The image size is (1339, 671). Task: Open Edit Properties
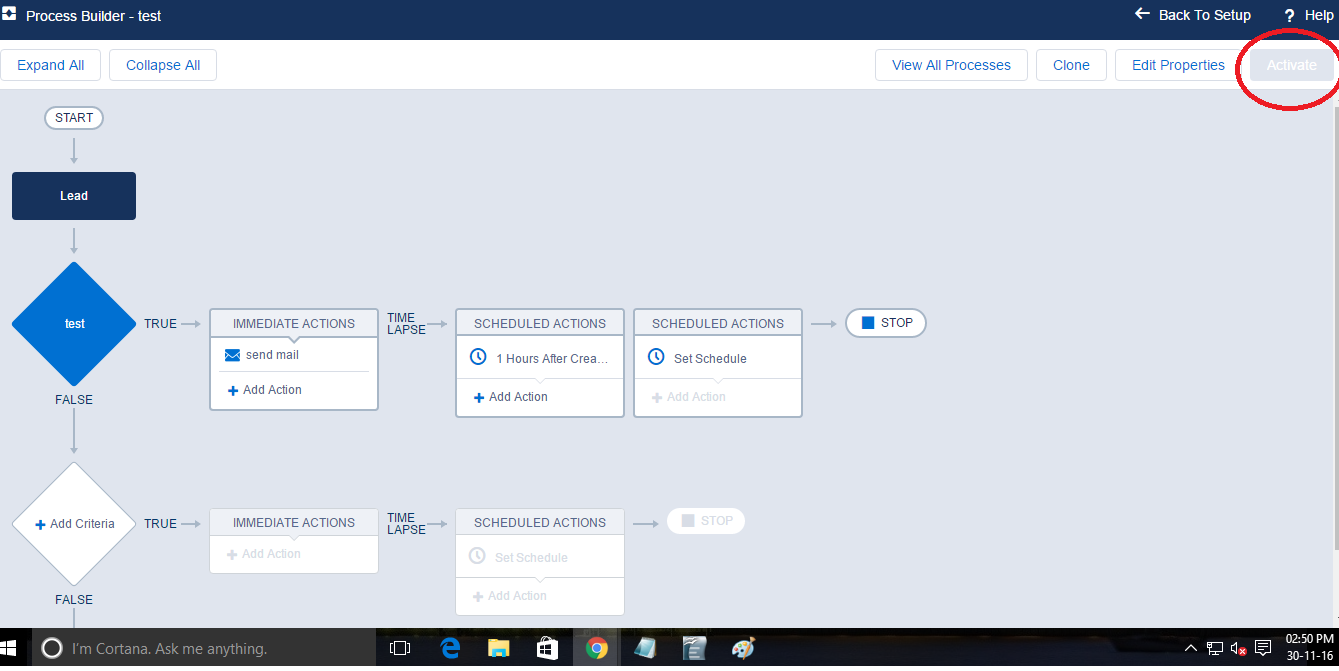(1178, 65)
